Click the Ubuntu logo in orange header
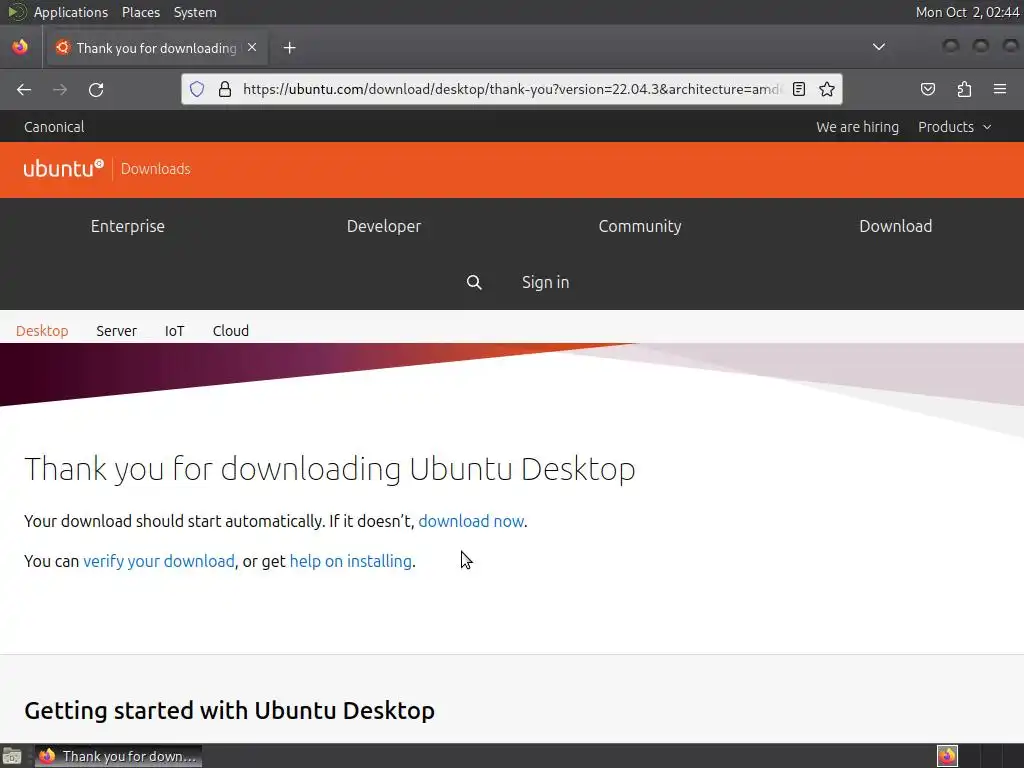The width and height of the screenshot is (1024, 768). (63, 168)
